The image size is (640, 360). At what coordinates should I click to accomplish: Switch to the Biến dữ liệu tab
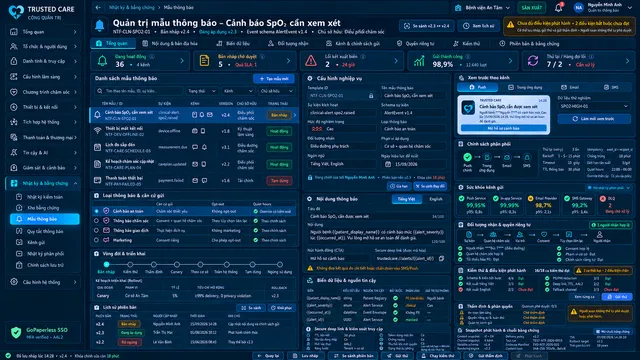click(x=233, y=43)
